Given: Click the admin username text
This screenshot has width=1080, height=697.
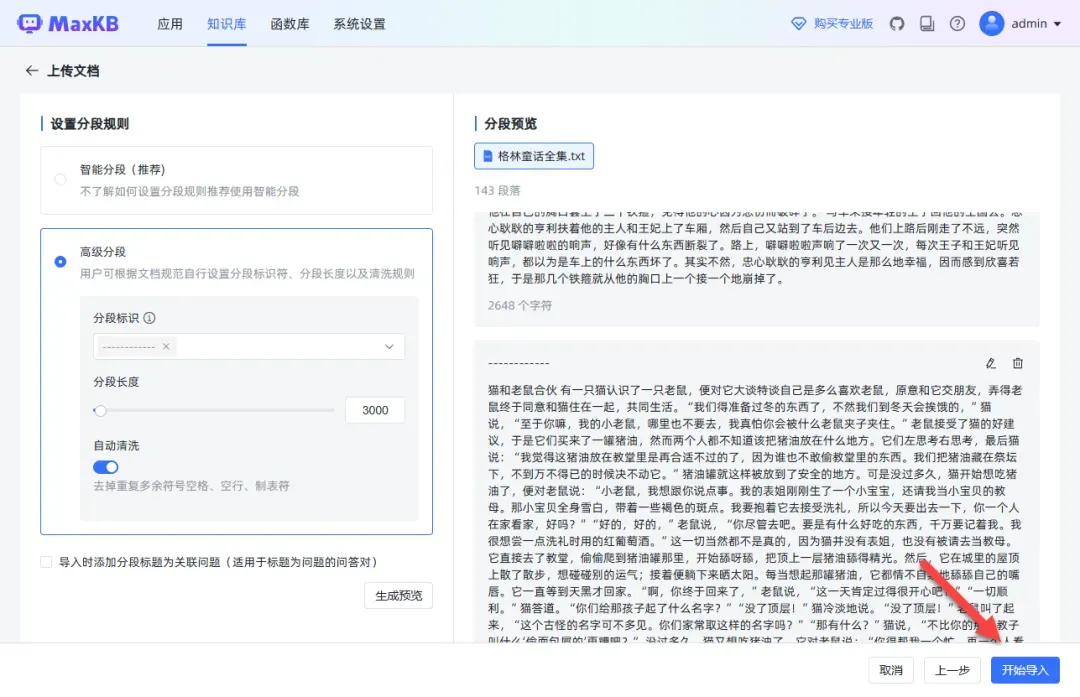Looking at the screenshot, I should click(x=1029, y=23).
